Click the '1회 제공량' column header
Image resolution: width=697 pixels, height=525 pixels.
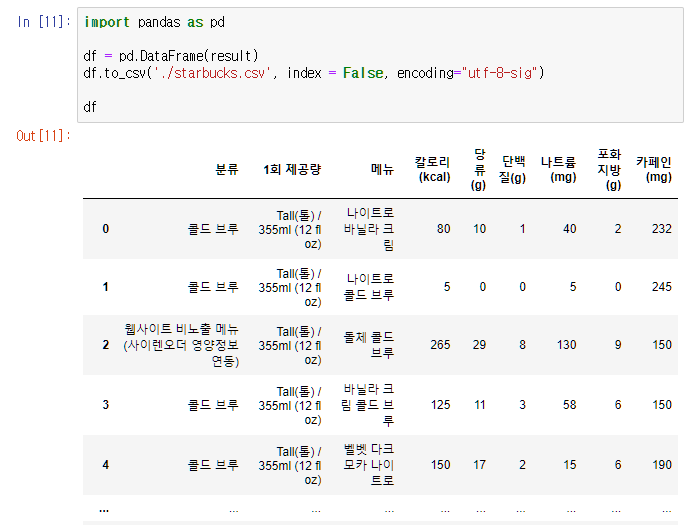pos(292,169)
